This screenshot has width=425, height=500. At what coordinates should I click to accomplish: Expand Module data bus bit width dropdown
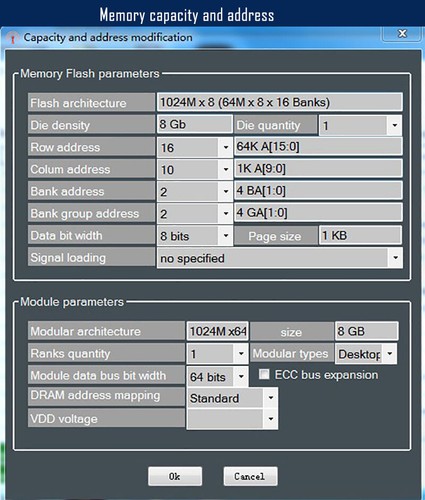(x=241, y=377)
